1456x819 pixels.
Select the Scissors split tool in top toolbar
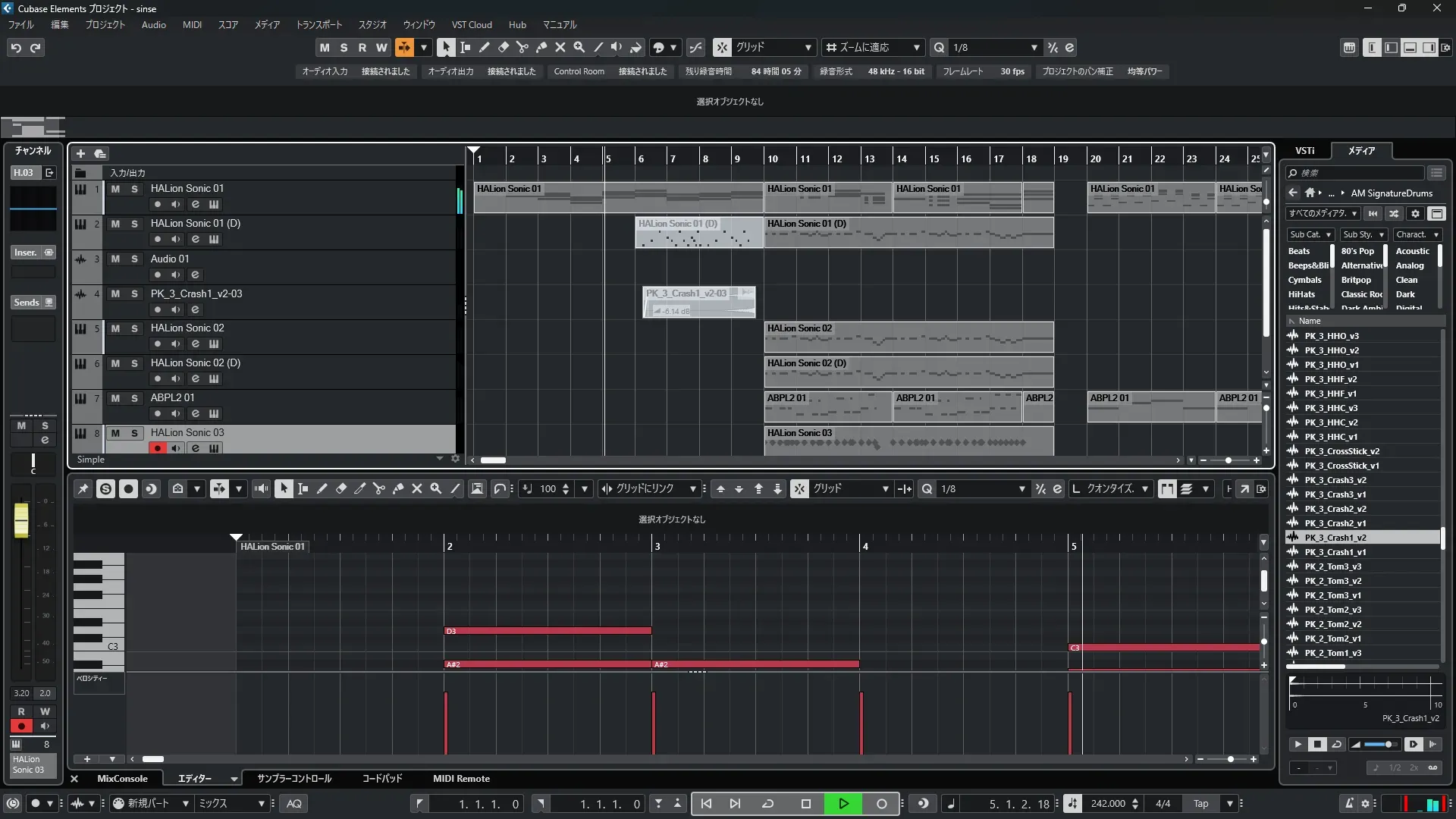pos(522,47)
